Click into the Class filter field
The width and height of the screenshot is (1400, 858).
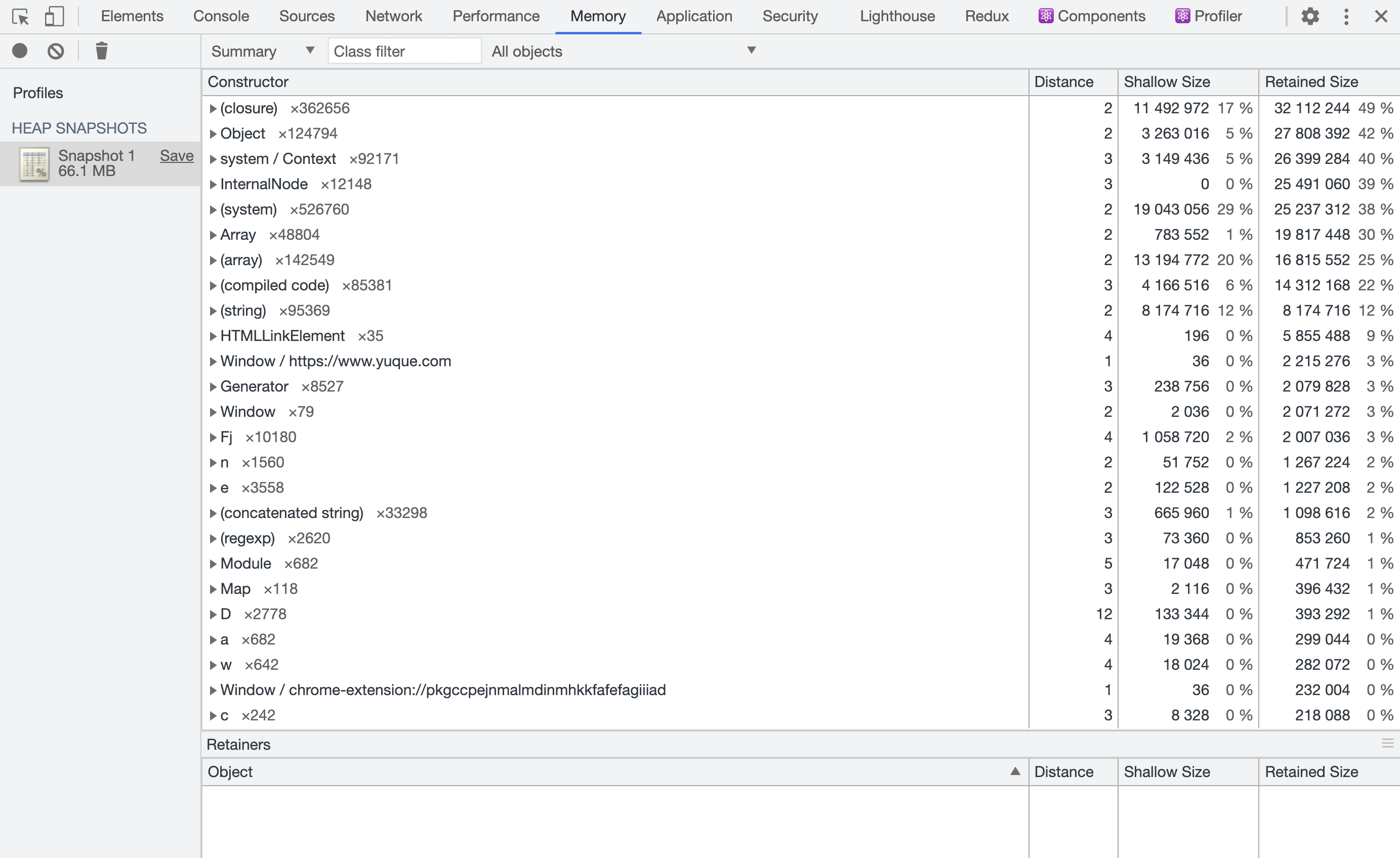click(x=404, y=51)
